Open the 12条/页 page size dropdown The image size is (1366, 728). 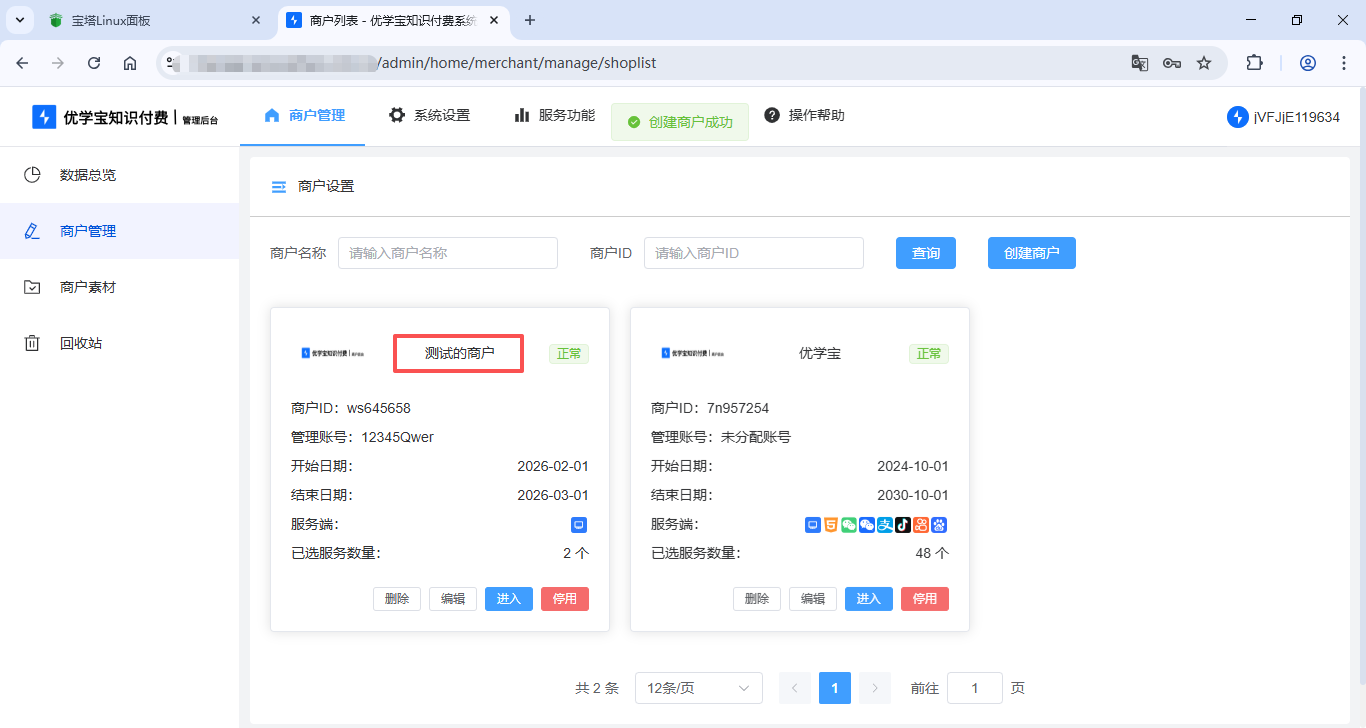pos(698,688)
